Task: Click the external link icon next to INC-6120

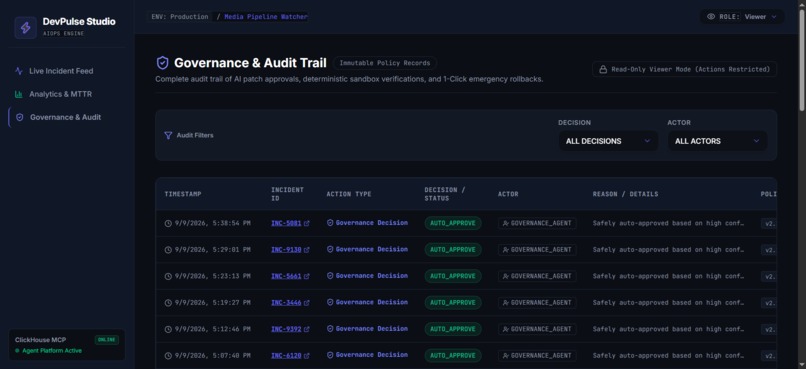Action: (307, 356)
